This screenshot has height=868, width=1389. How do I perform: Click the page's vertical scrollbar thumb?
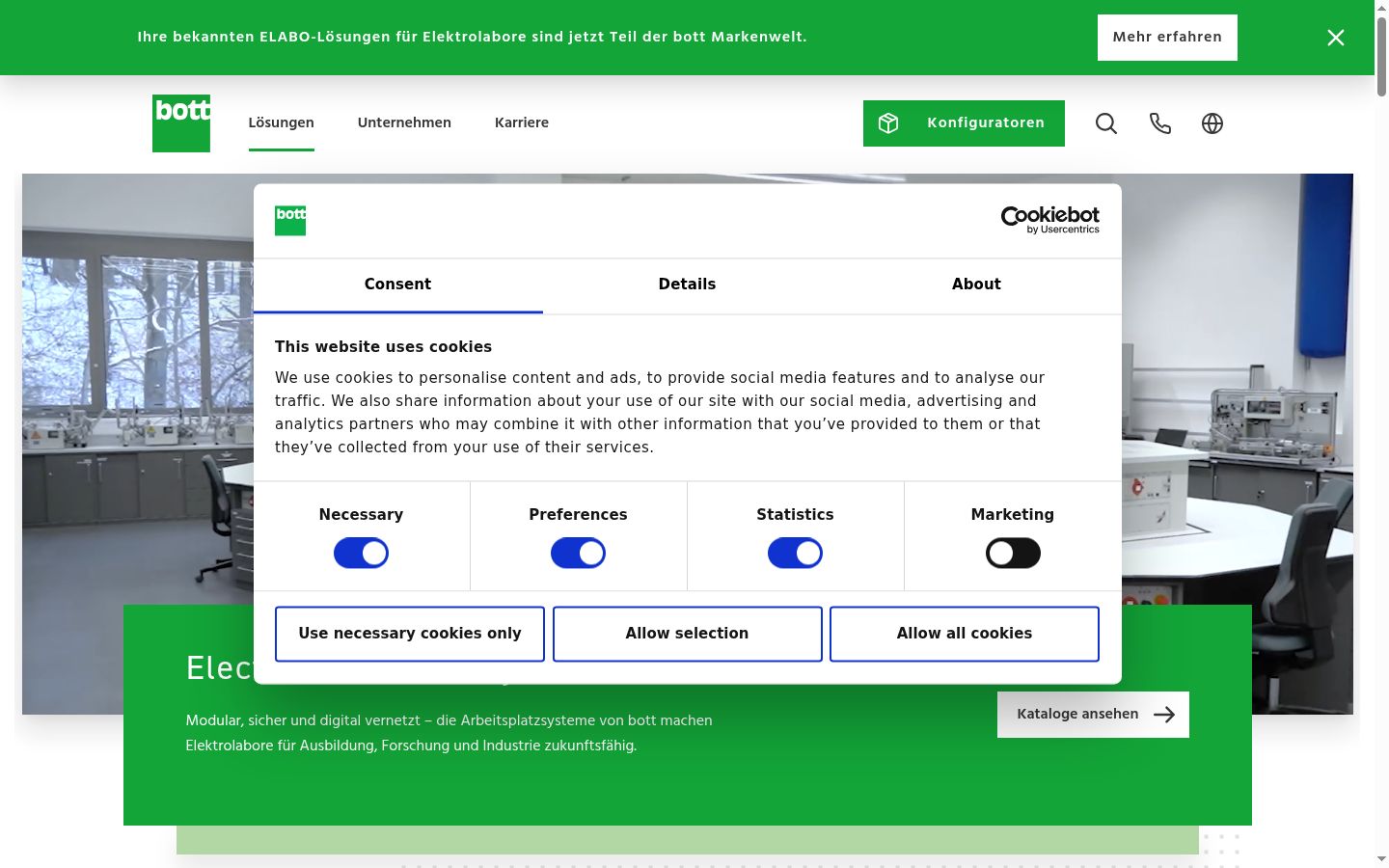[x=1381, y=55]
